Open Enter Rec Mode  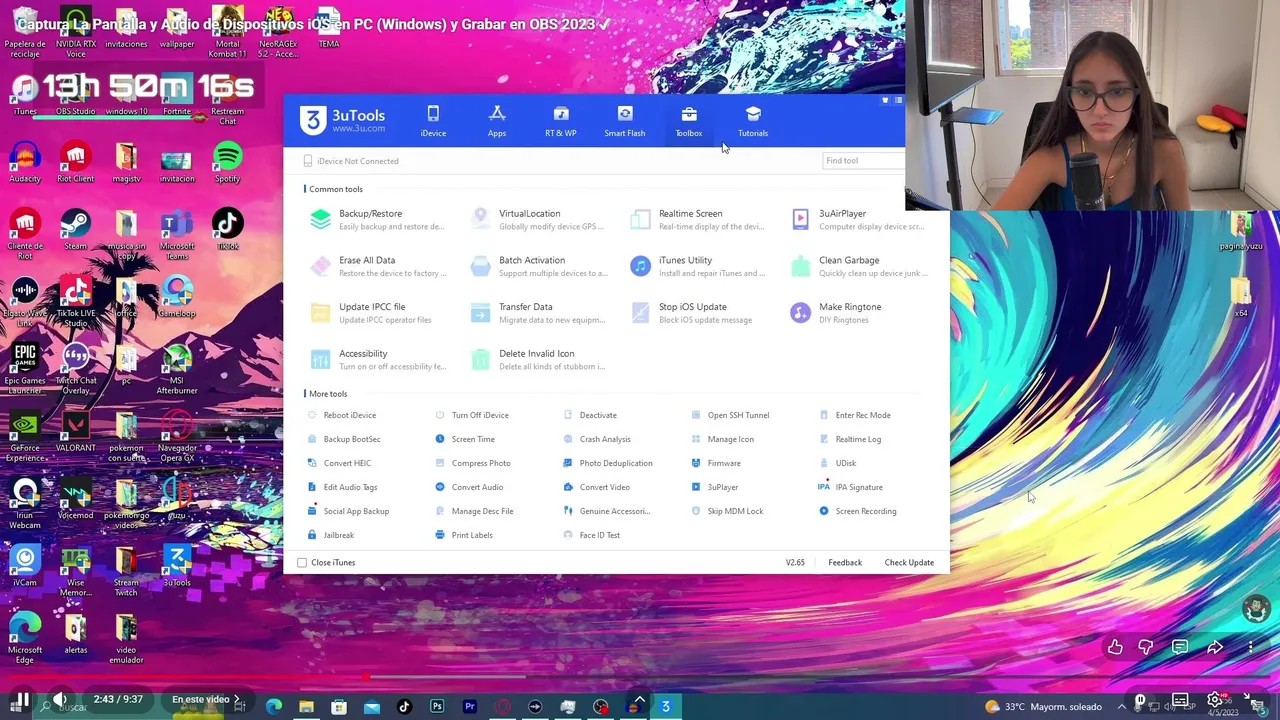[x=855, y=415]
